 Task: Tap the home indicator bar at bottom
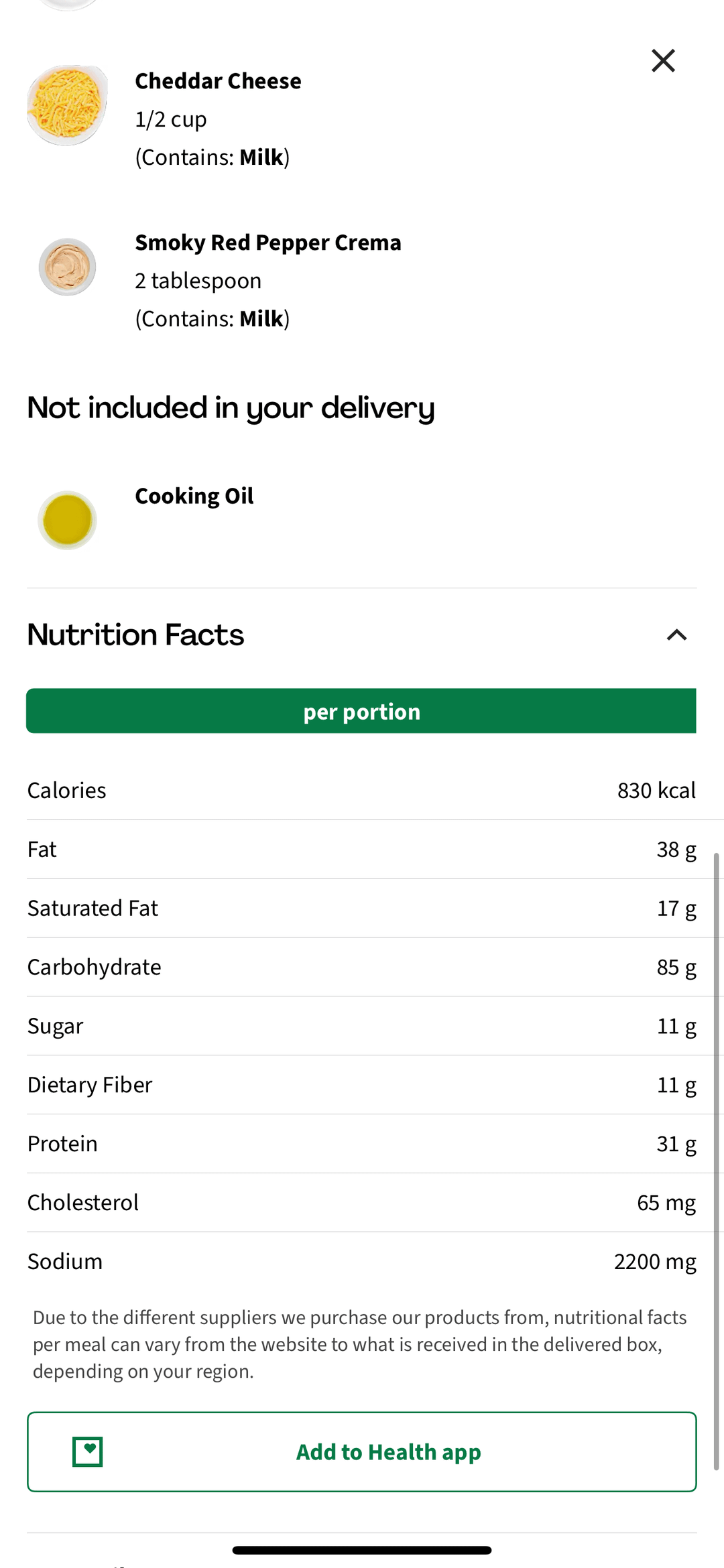[x=362, y=1550]
